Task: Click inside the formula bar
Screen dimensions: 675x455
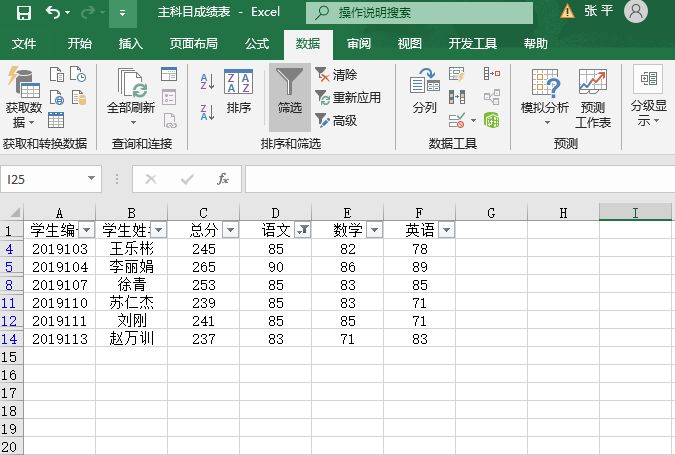Action: coord(460,179)
